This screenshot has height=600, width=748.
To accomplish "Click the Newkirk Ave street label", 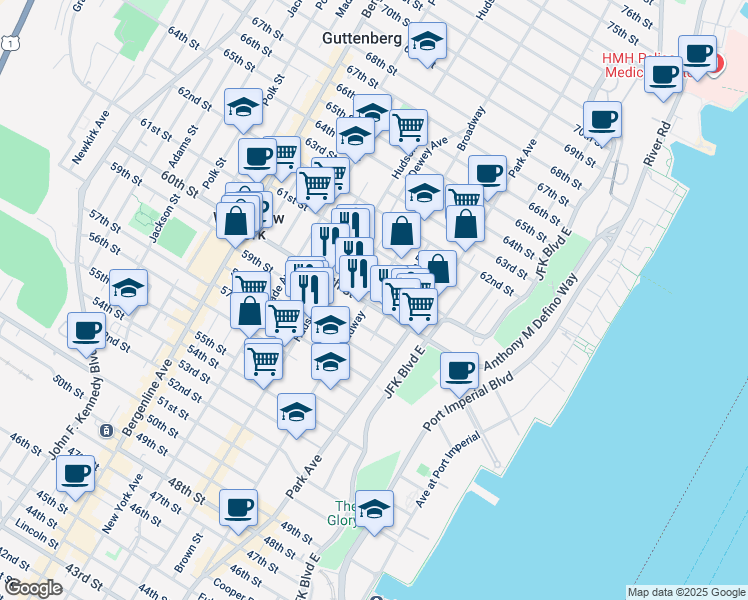I will pos(91,137).
